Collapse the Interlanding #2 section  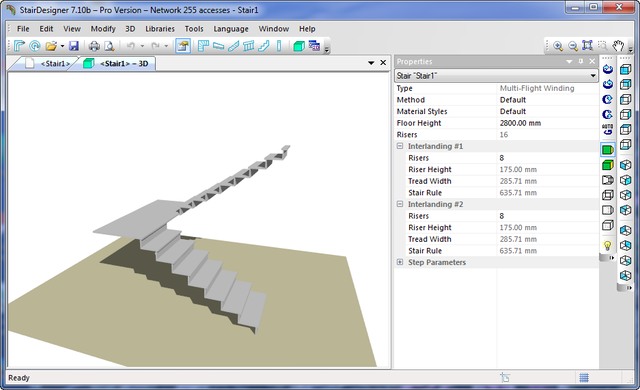400,204
